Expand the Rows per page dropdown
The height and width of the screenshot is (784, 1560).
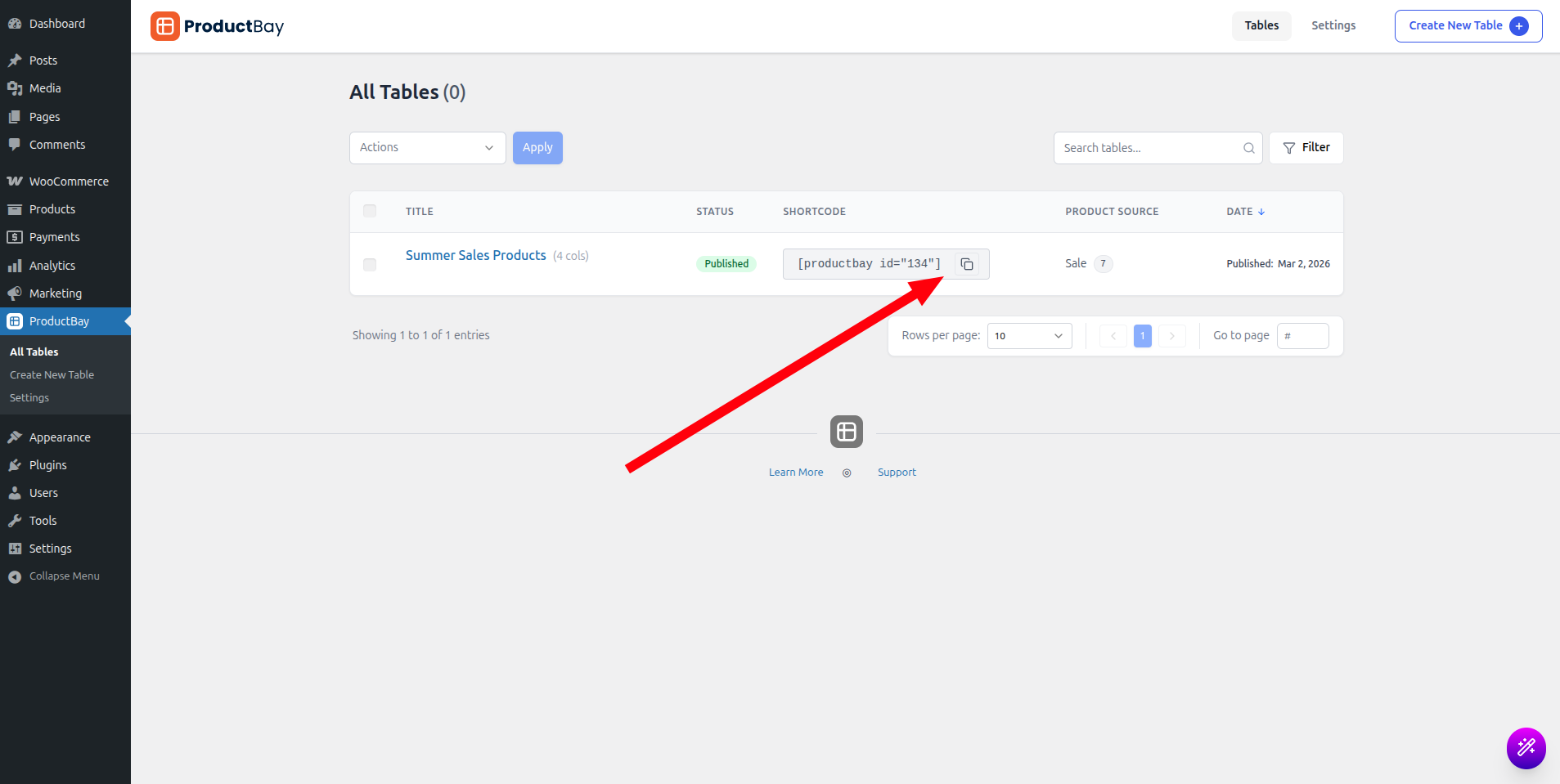point(1029,336)
